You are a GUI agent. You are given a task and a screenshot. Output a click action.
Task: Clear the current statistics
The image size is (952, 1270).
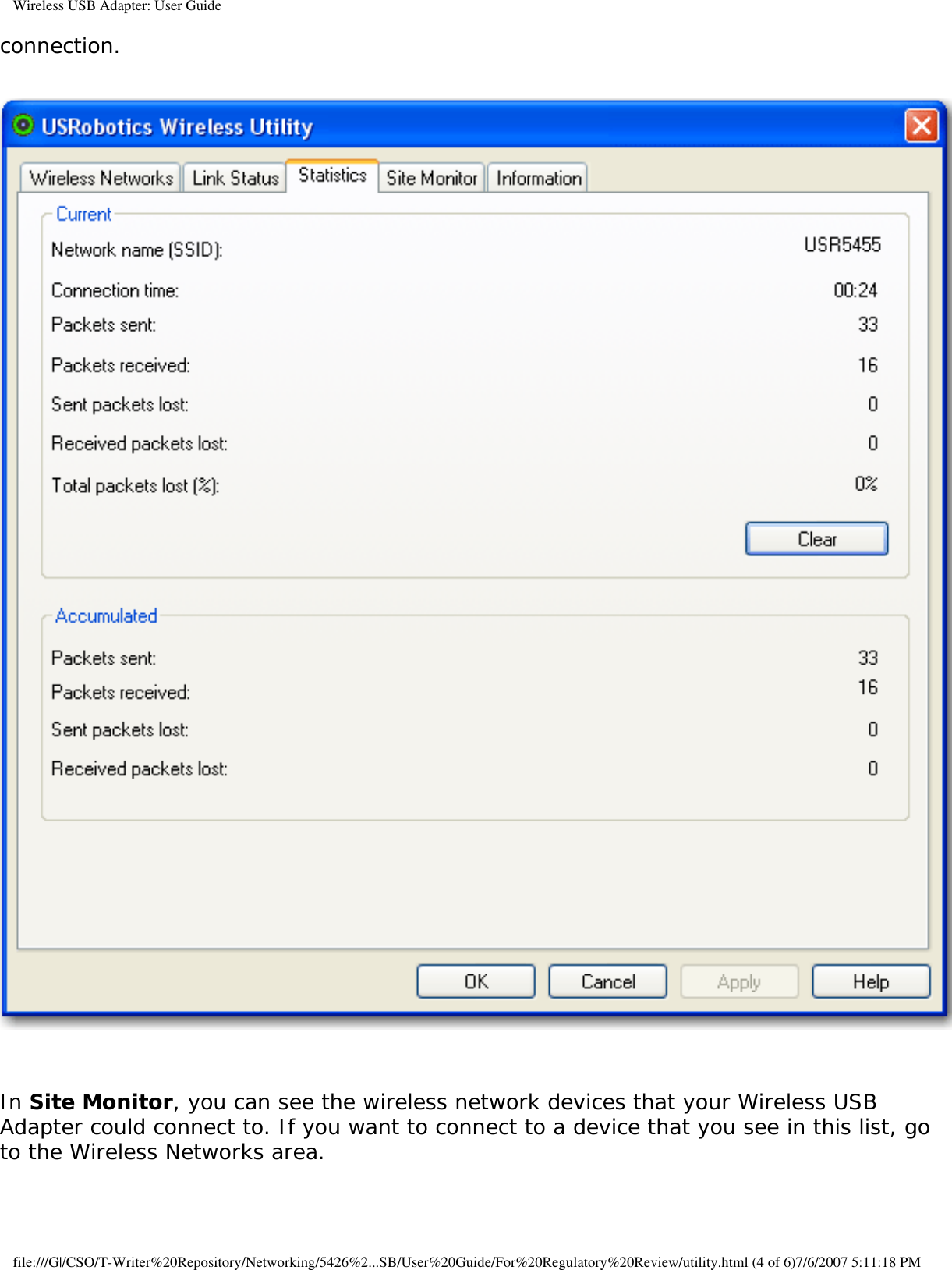tap(816, 539)
